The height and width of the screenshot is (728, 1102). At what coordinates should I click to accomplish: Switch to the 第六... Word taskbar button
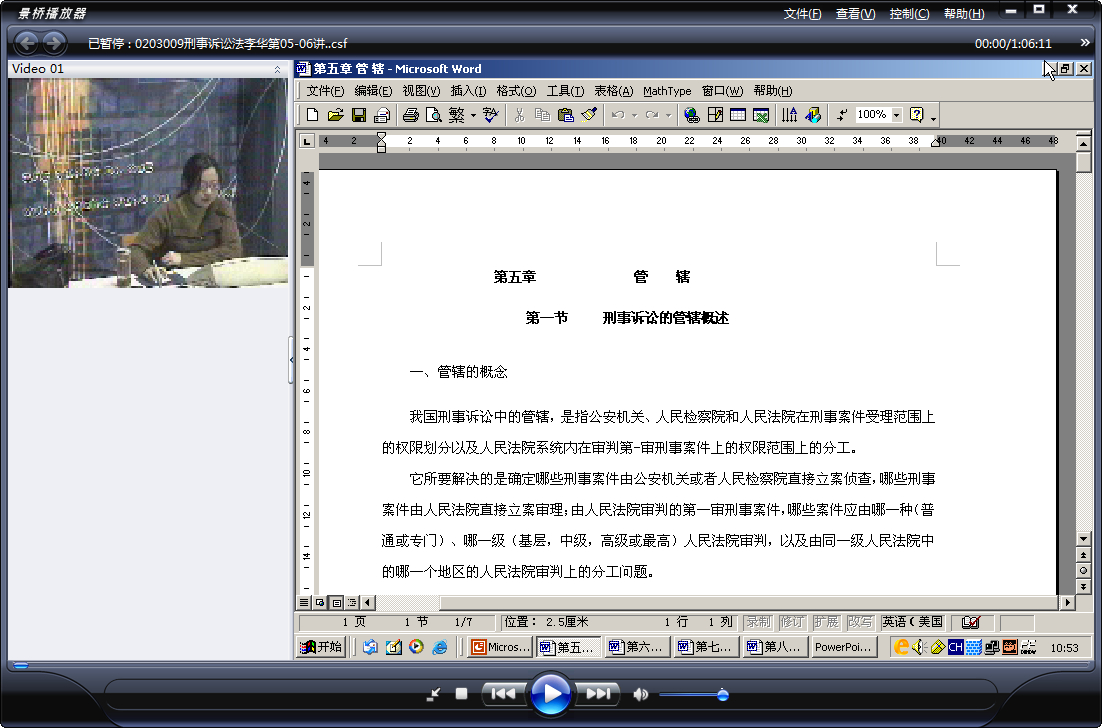click(637, 646)
